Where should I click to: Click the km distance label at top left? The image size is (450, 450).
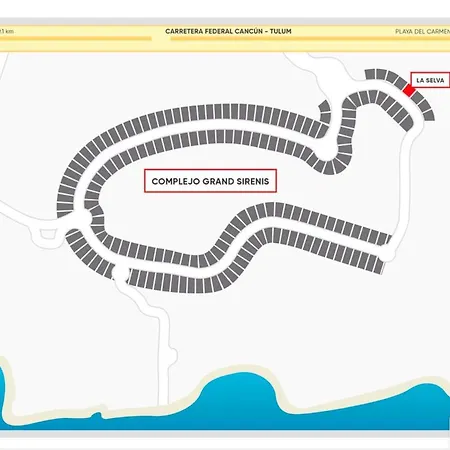coord(7,31)
